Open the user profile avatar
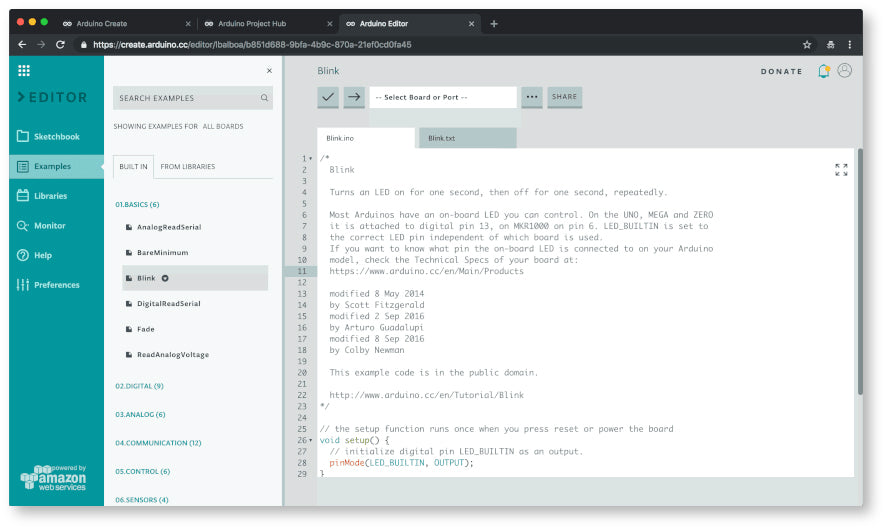Screen dimensions: 886x529 (845, 71)
